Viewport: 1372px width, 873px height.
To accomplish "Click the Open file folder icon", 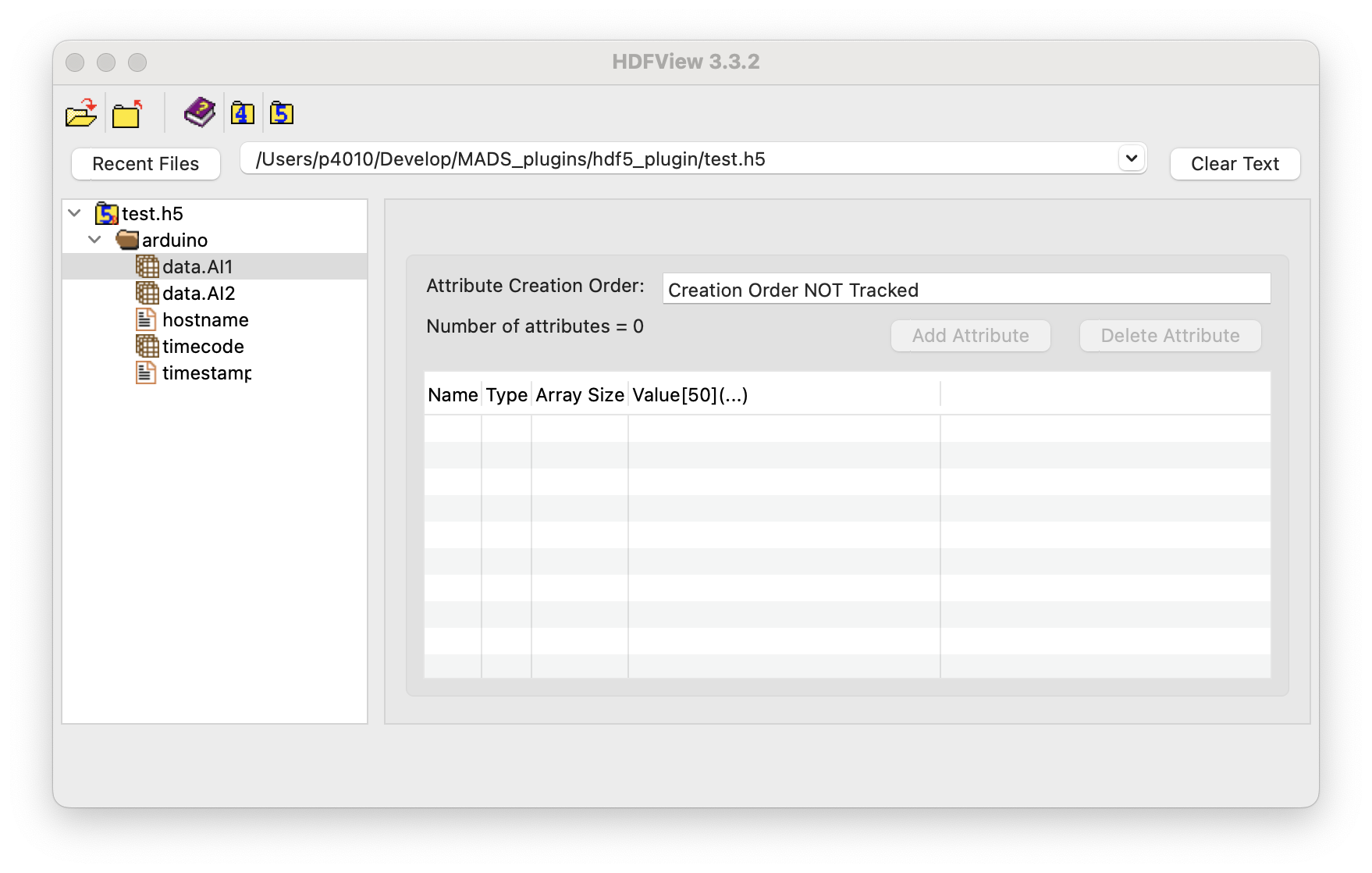I will click(x=81, y=114).
